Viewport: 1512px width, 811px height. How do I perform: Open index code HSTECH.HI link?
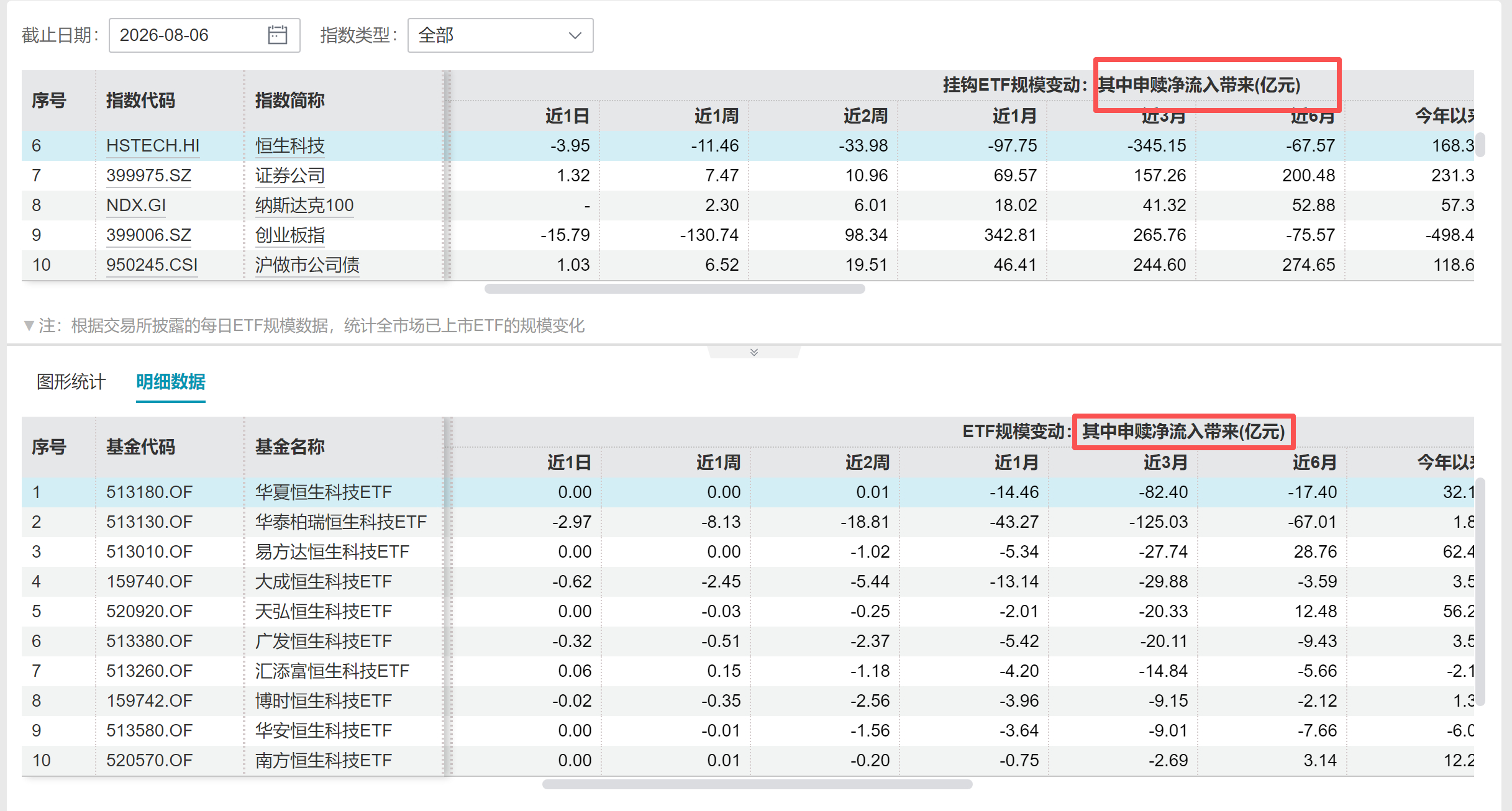153,145
